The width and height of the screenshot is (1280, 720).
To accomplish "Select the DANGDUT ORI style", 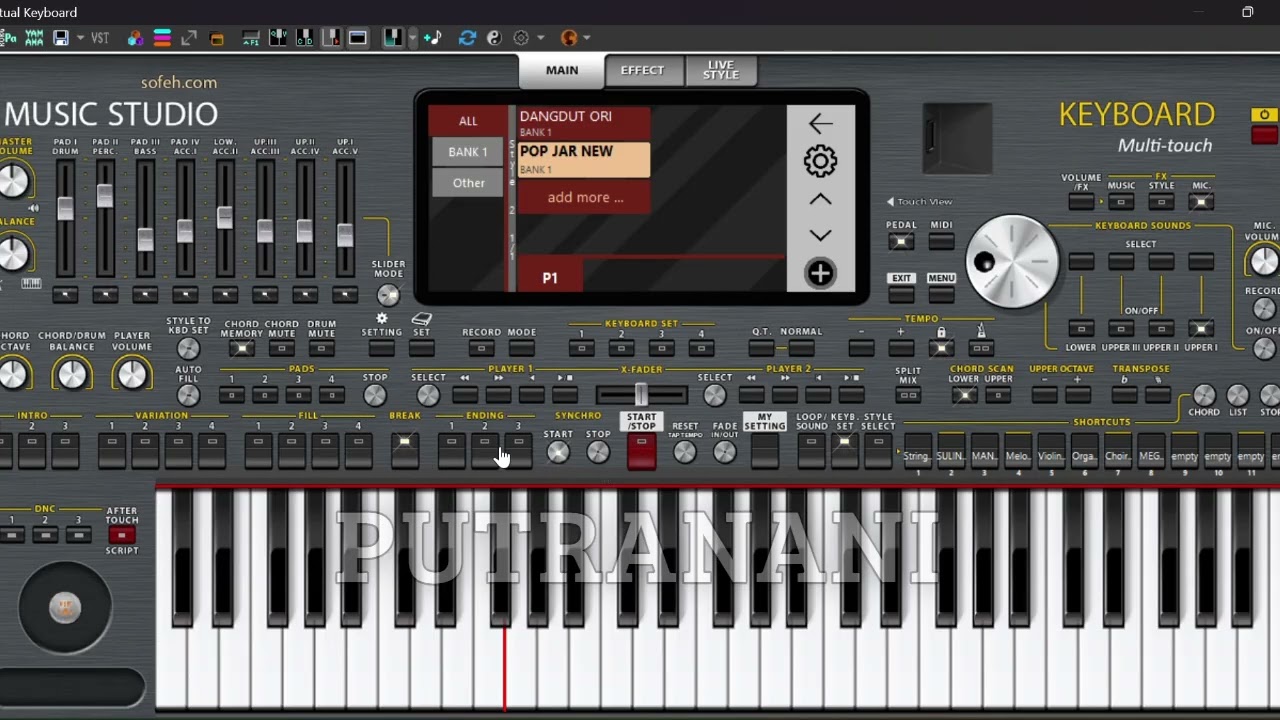I will pyautogui.click(x=584, y=123).
